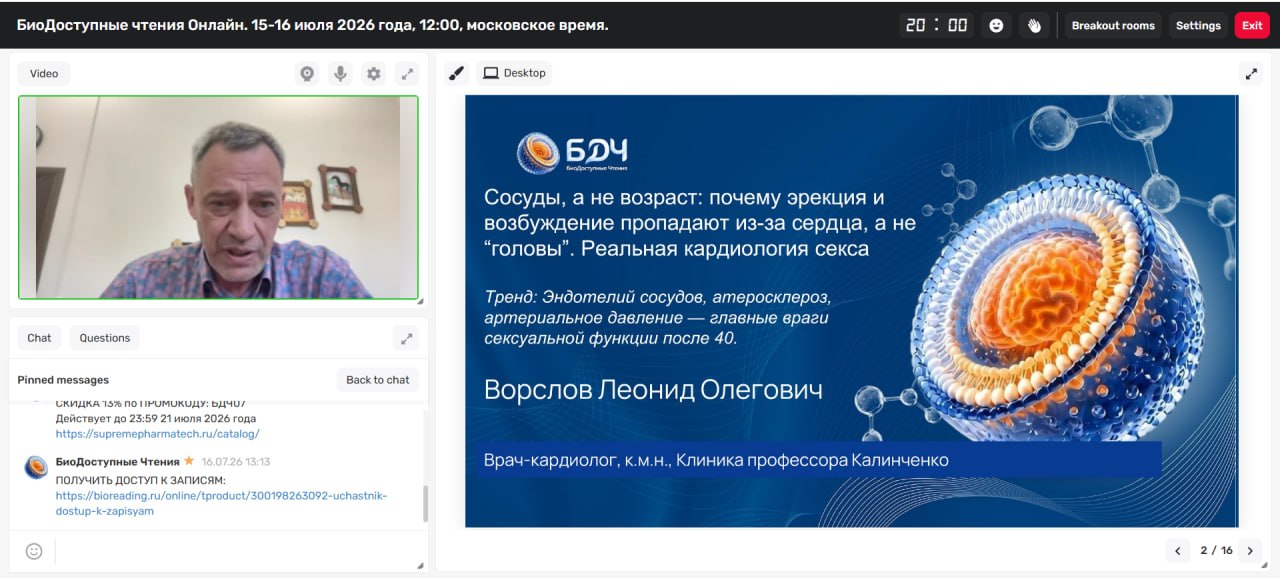Open bioreading.ru access link
This screenshot has width=1280, height=578.
click(x=221, y=503)
